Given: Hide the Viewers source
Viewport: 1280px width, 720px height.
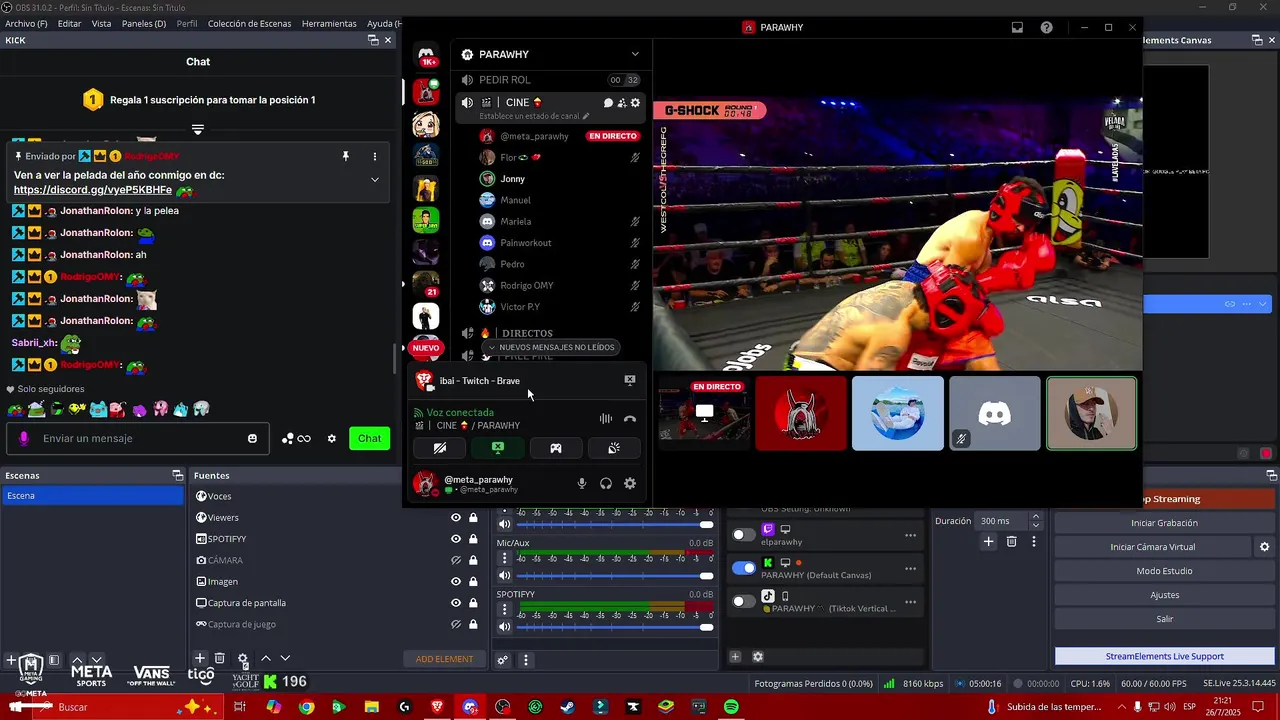Looking at the screenshot, I should [x=456, y=517].
